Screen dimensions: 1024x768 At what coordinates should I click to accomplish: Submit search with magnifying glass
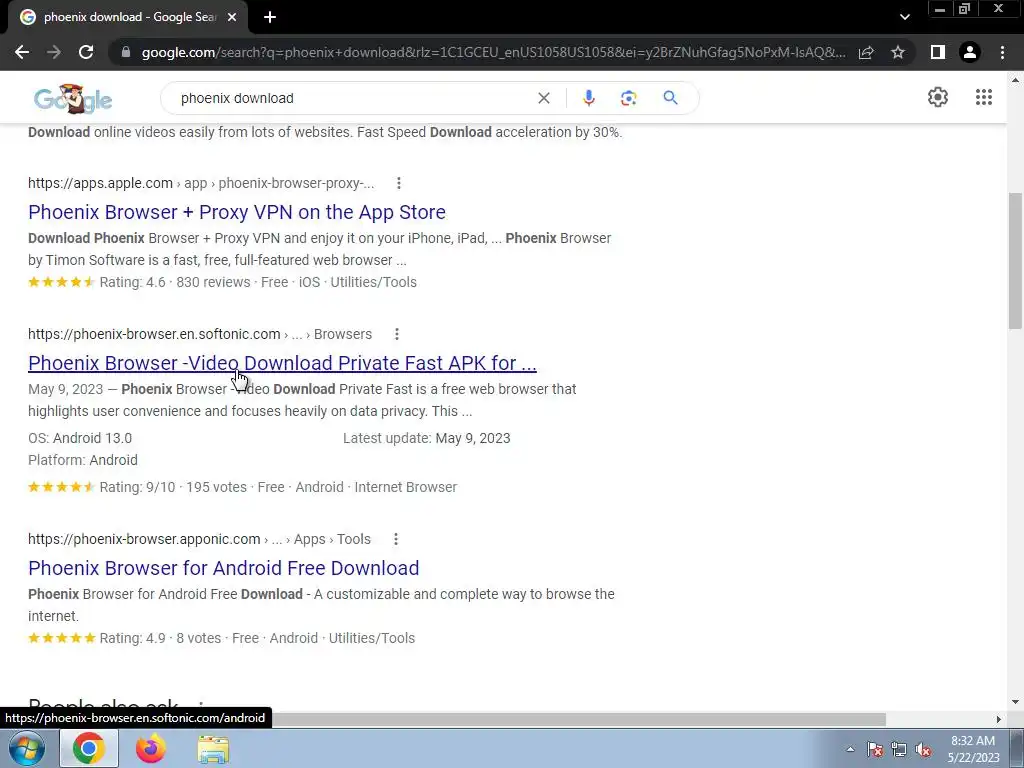coord(670,98)
